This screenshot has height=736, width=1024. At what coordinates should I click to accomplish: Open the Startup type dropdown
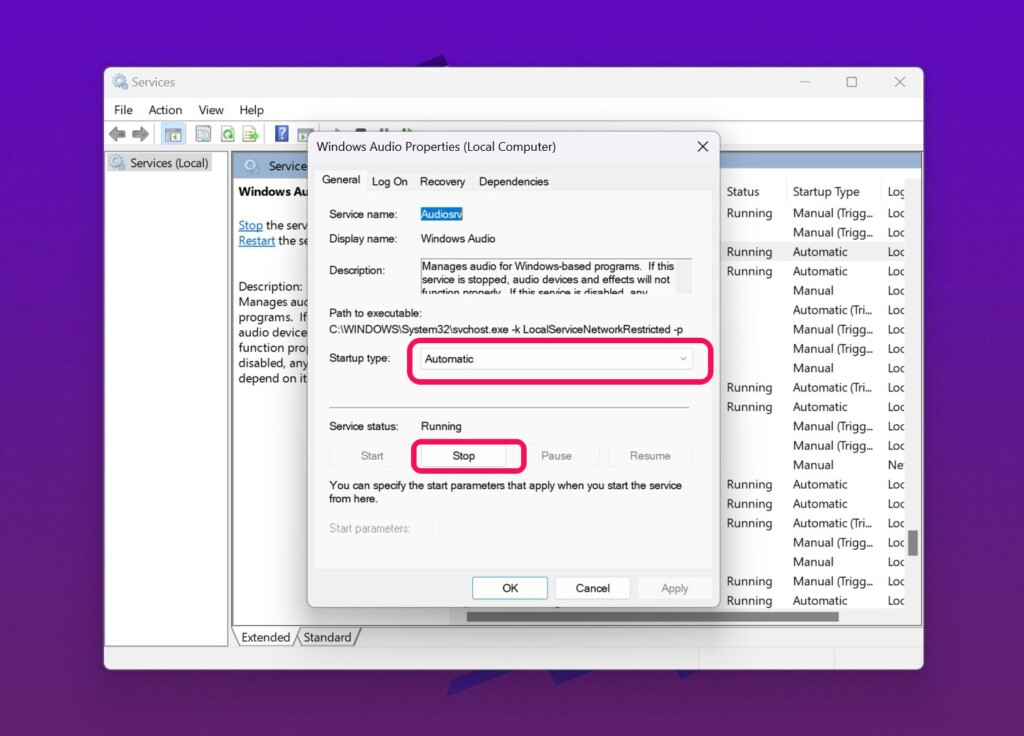556,359
